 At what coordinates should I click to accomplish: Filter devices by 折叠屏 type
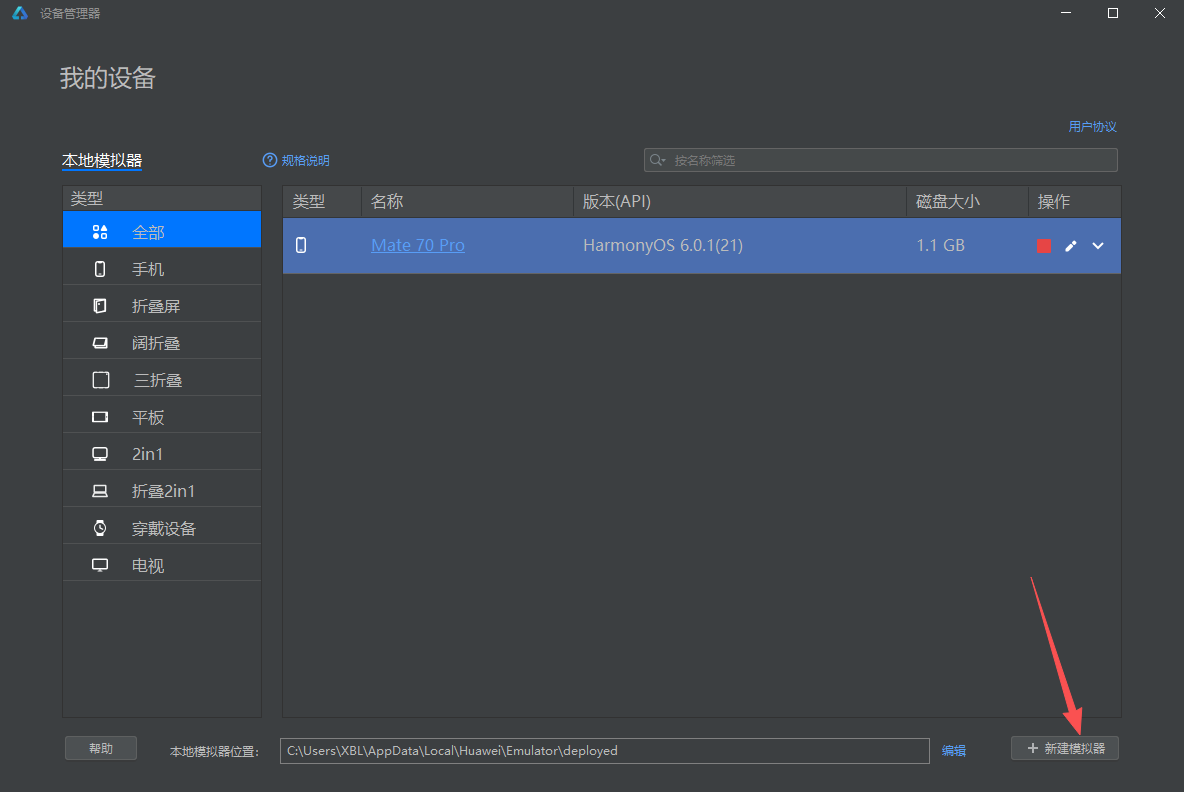162,306
